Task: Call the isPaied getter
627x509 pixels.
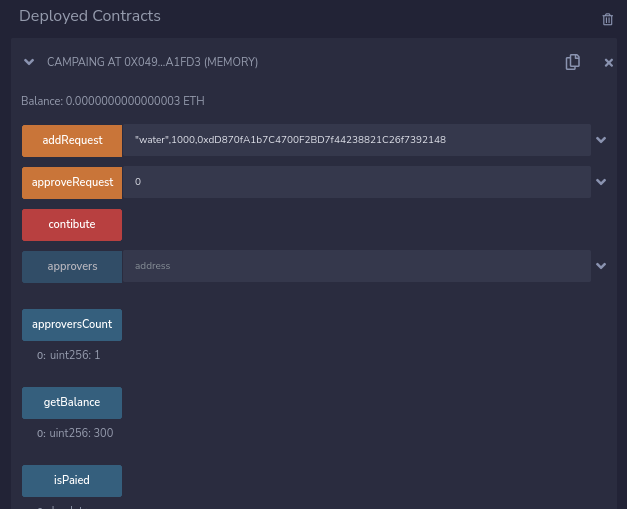Action: [x=72, y=480]
